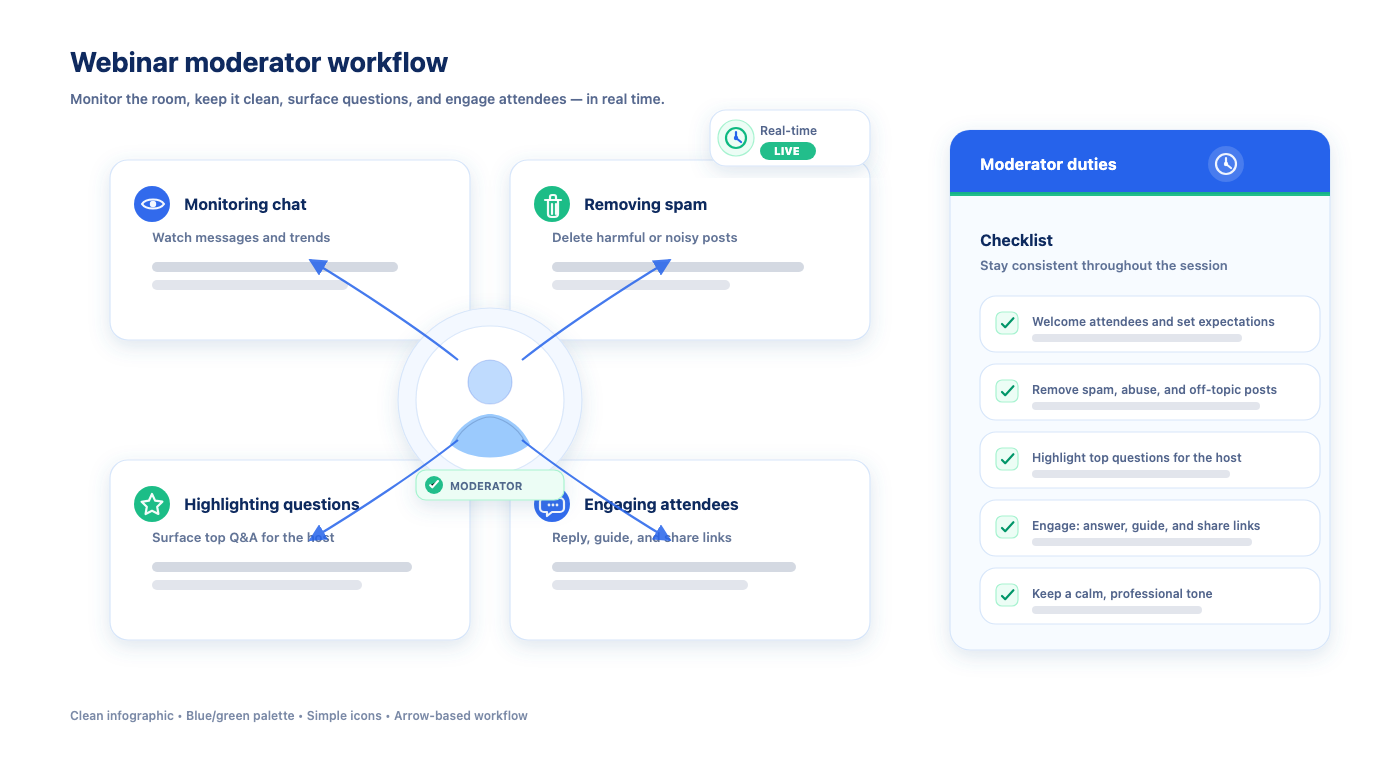This screenshot has width=1400, height=760.
Task: Click the trash can icon for Removing spam
Action: (552, 204)
